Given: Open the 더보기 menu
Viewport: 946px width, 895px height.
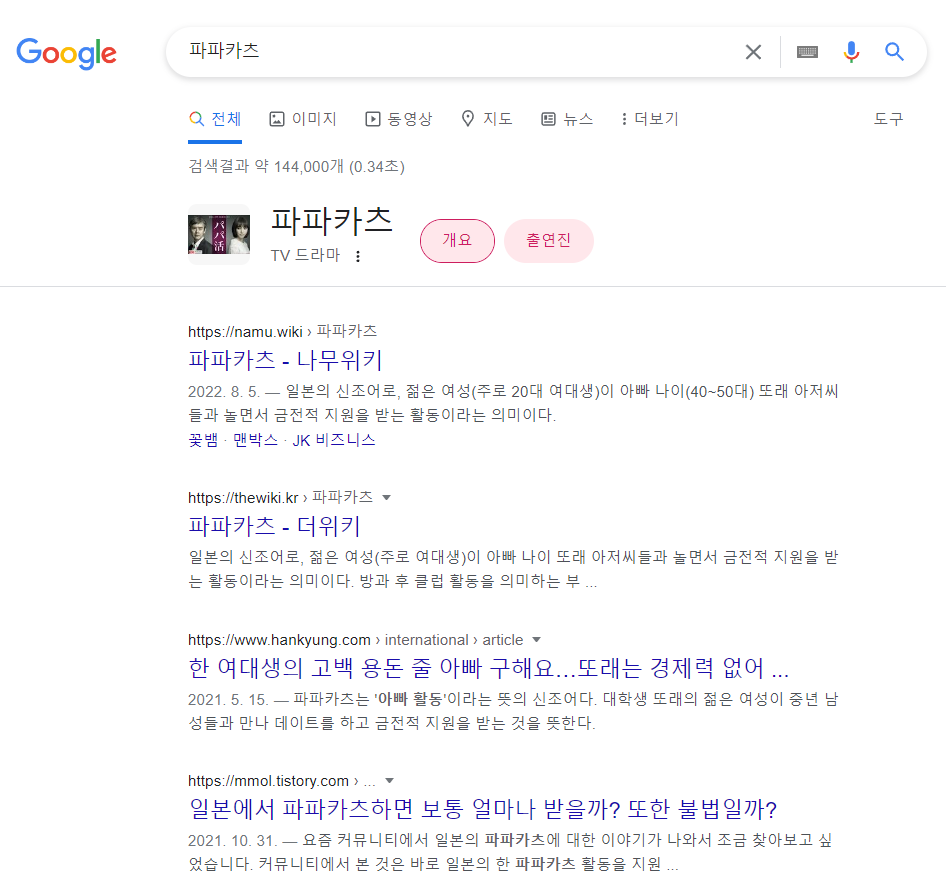Looking at the screenshot, I should pyautogui.click(x=650, y=119).
